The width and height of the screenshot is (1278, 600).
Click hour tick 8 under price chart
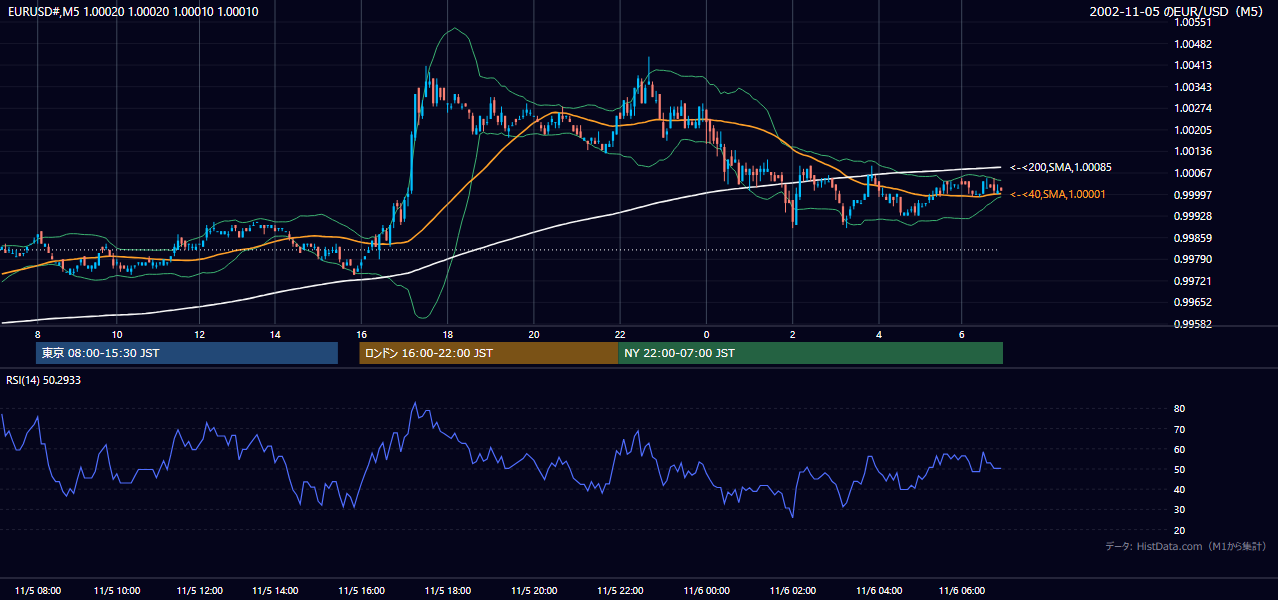click(x=38, y=334)
